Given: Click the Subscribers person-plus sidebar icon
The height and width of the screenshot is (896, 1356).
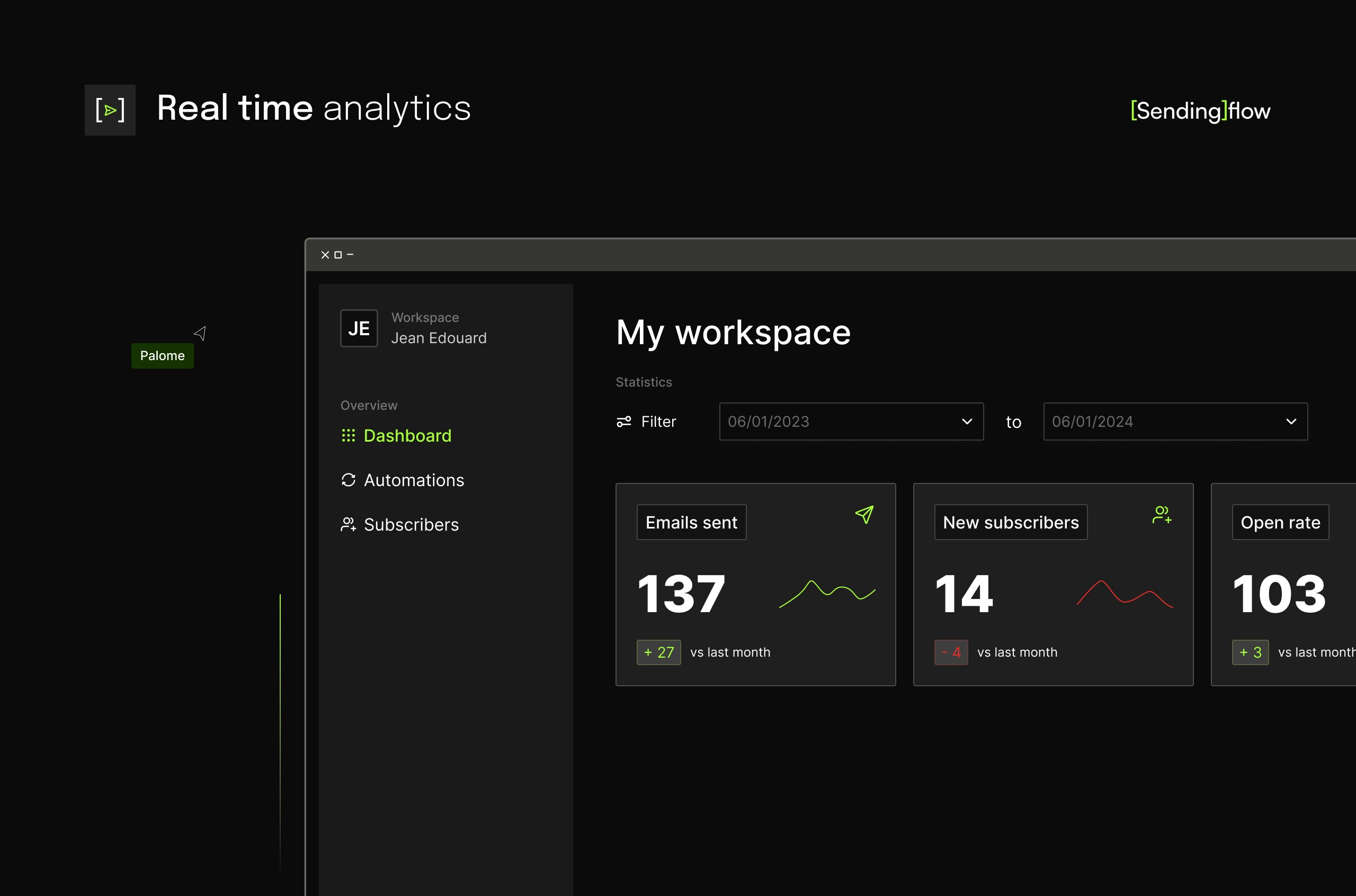Looking at the screenshot, I should (348, 524).
